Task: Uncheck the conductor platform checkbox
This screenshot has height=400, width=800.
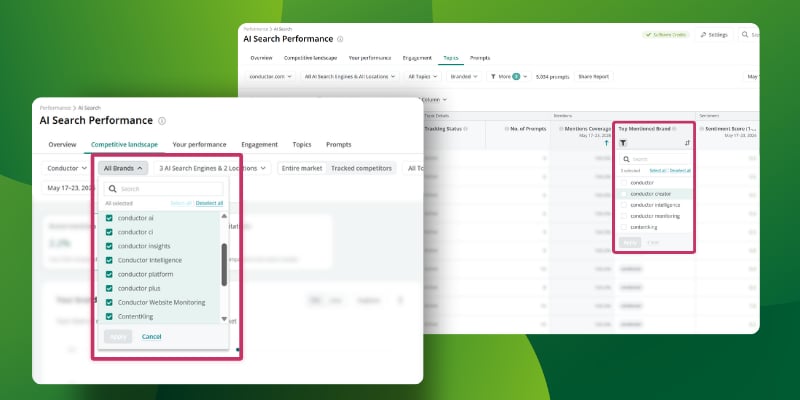Action: pyautogui.click(x=109, y=274)
